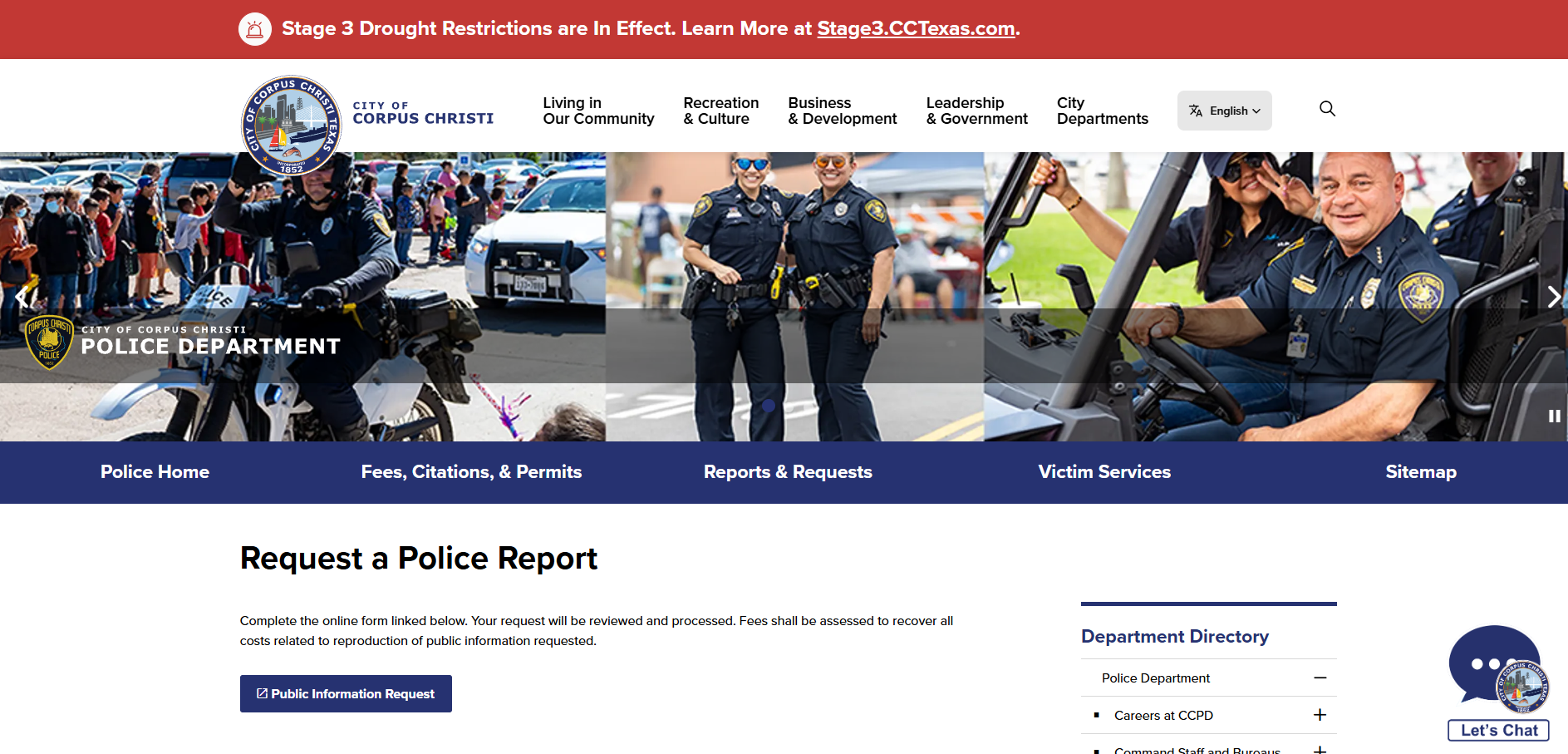Click the Public Information Request button
1568x754 pixels.
[346, 693]
